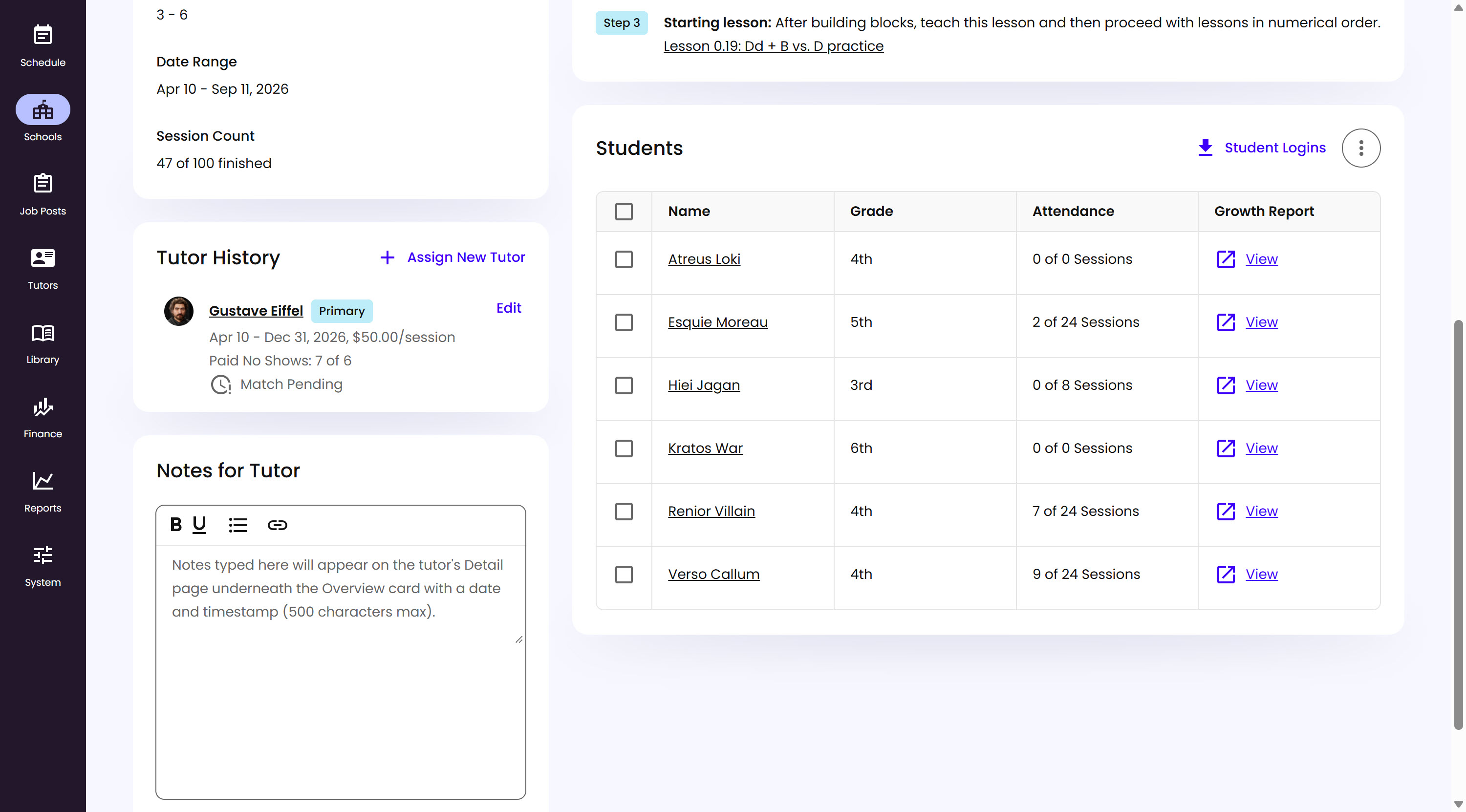Open System settings in sidebar

pos(43,566)
